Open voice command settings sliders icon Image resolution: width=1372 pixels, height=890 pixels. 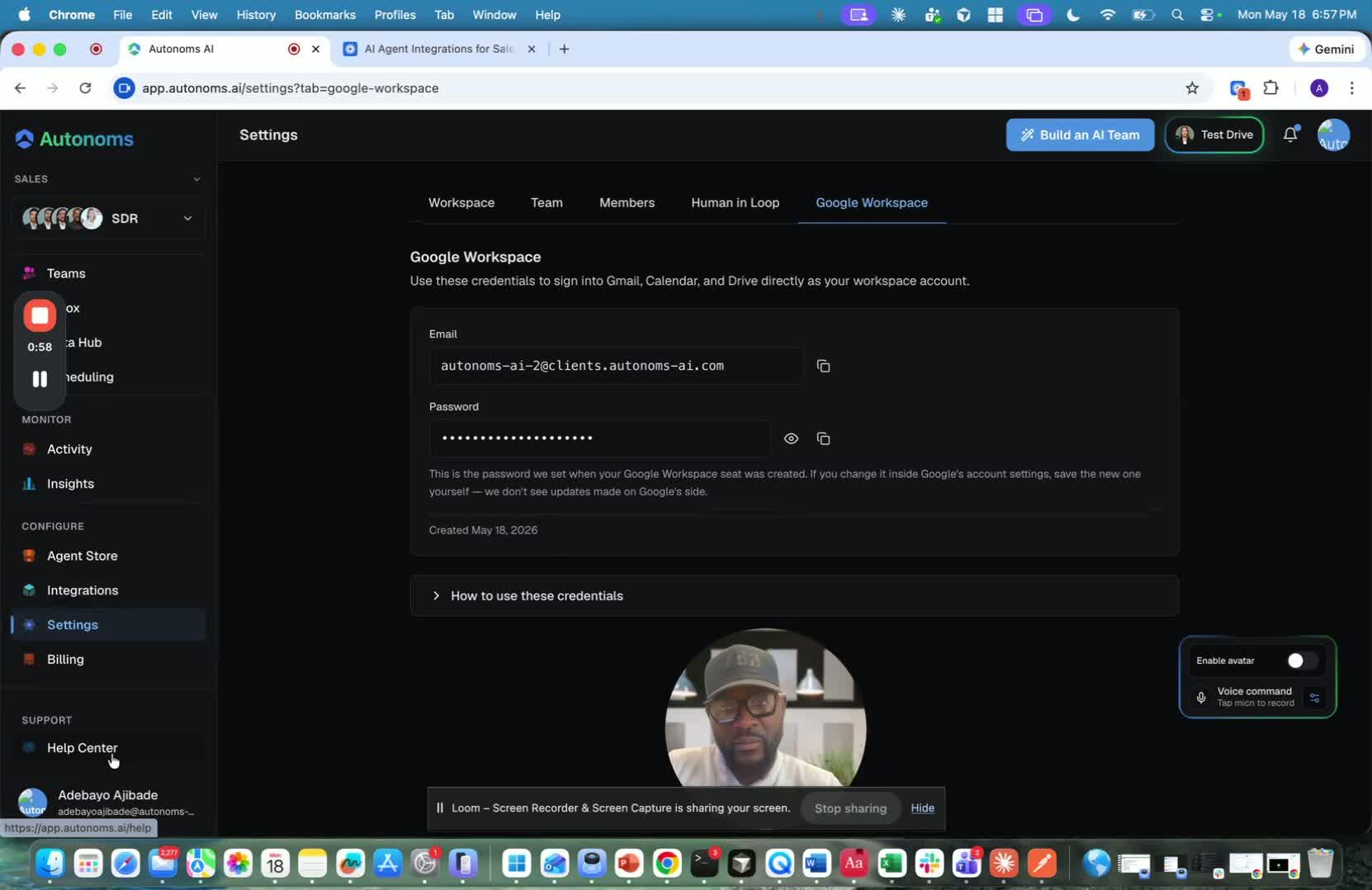coord(1314,698)
